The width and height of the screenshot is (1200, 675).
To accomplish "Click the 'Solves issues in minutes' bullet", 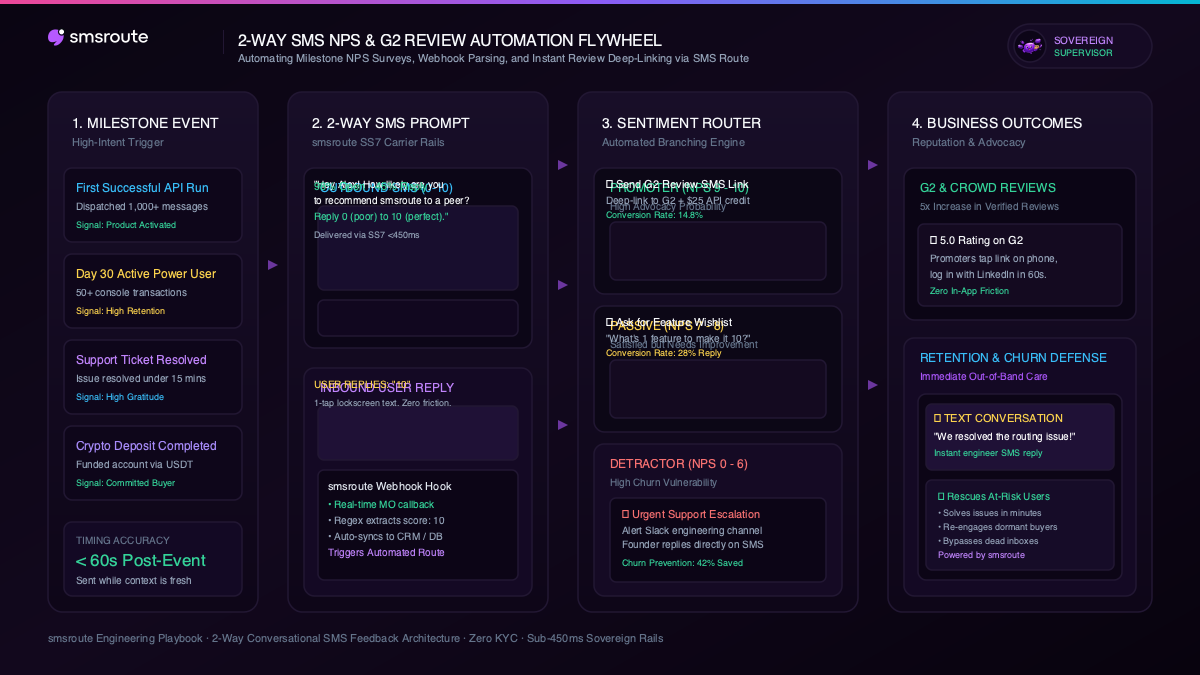I will (991, 513).
